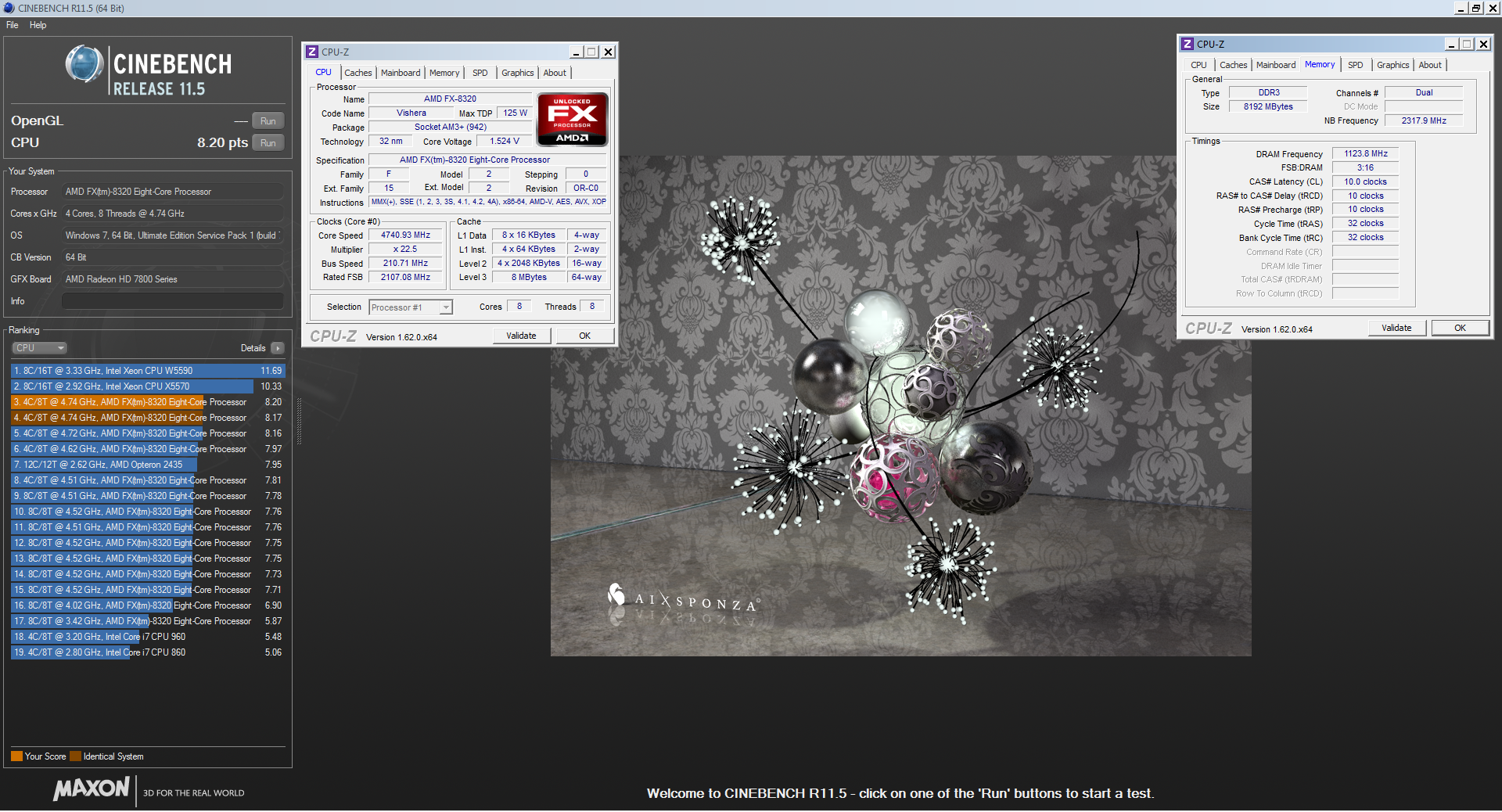Run the OpenGL benchmark
Screen dimensions: 1502x812
pyautogui.click(x=268, y=121)
